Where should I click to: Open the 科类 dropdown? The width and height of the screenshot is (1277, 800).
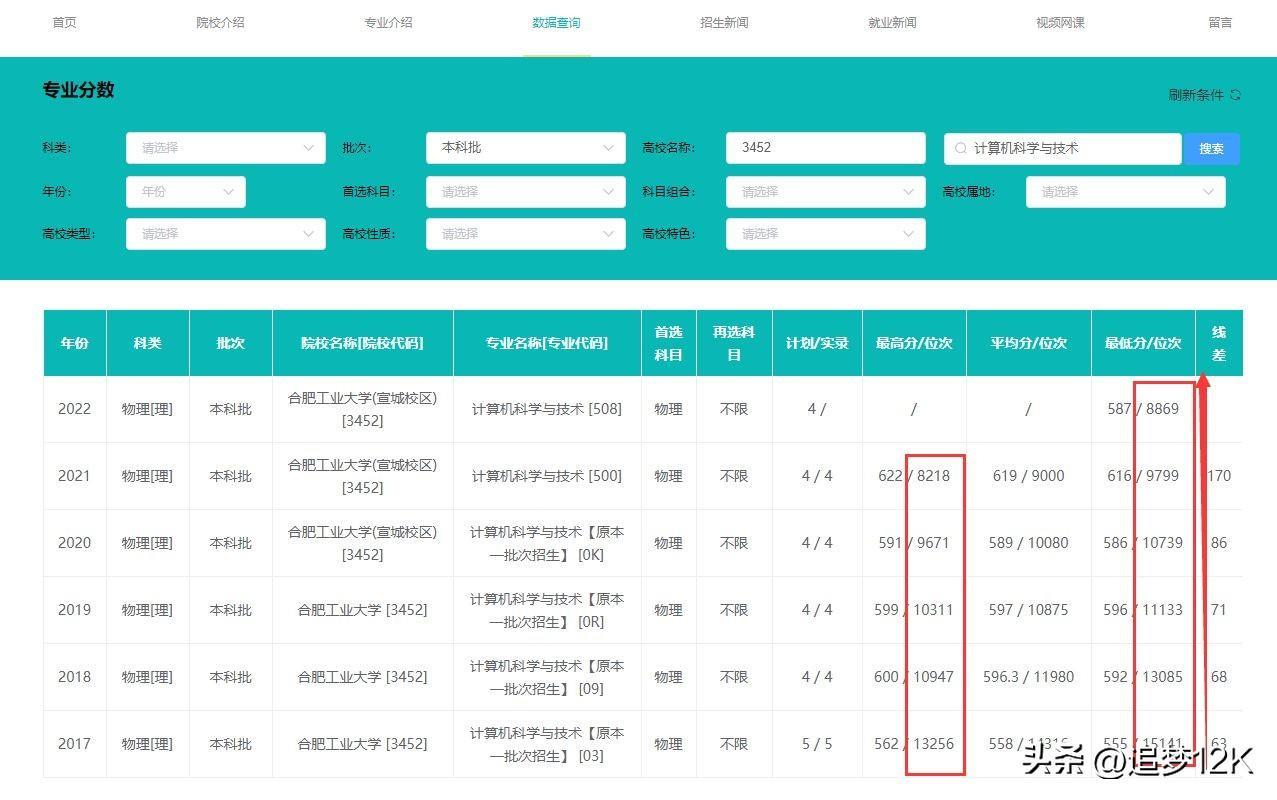[225, 148]
